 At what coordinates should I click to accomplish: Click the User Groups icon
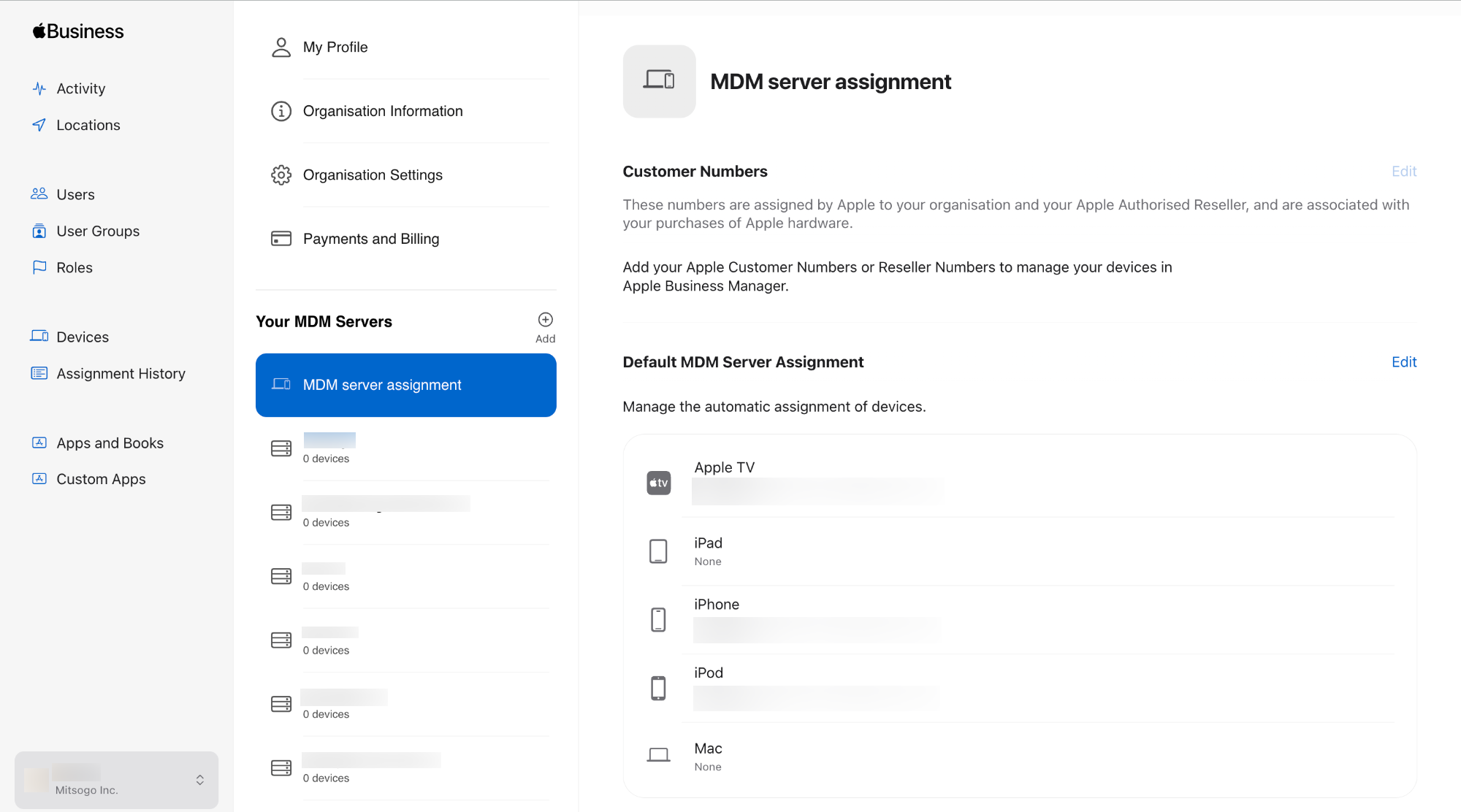[39, 231]
